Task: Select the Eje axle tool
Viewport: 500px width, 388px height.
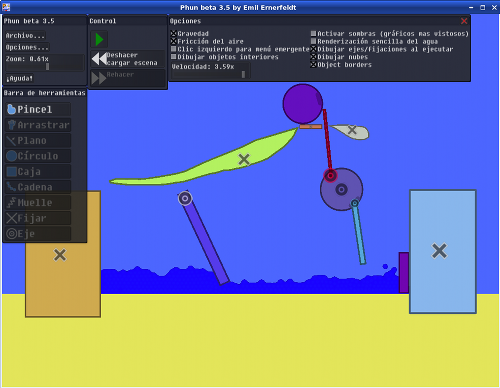Action: pyautogui.click(x=38, y=234)
